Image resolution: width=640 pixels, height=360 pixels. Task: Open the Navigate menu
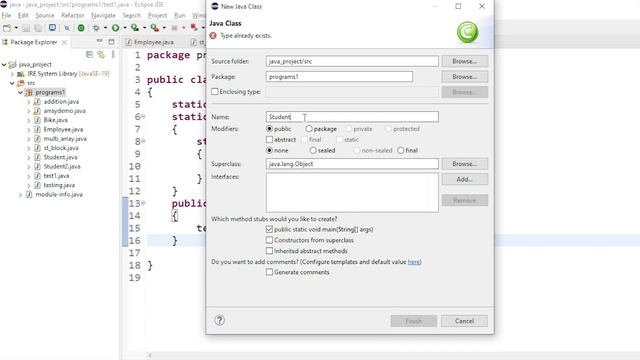click(x=103, y=15)
